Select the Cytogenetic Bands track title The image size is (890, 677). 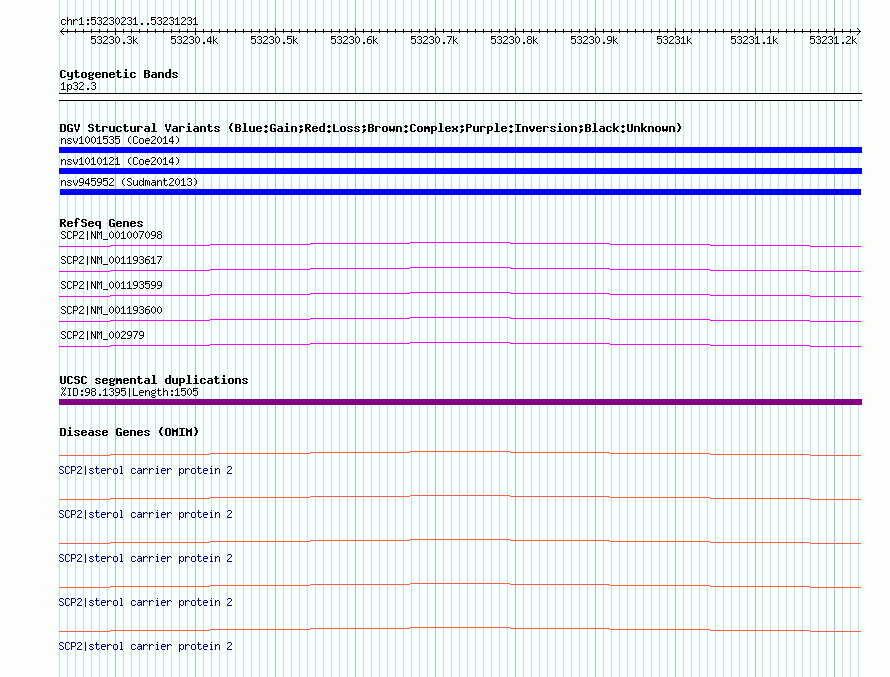click(x=119, y=74)
